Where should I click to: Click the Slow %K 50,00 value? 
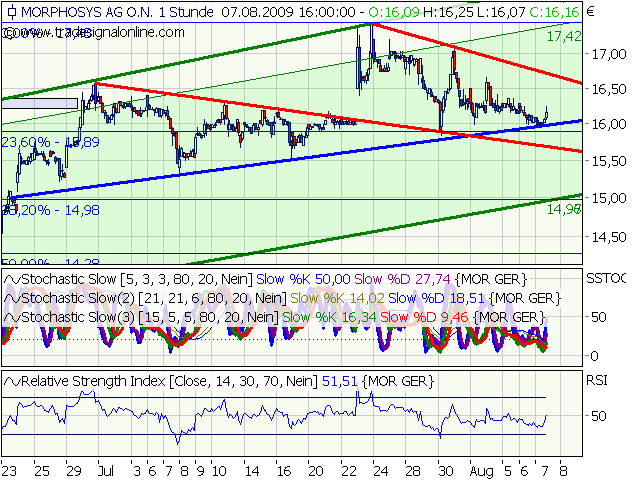tap(303, 280)
